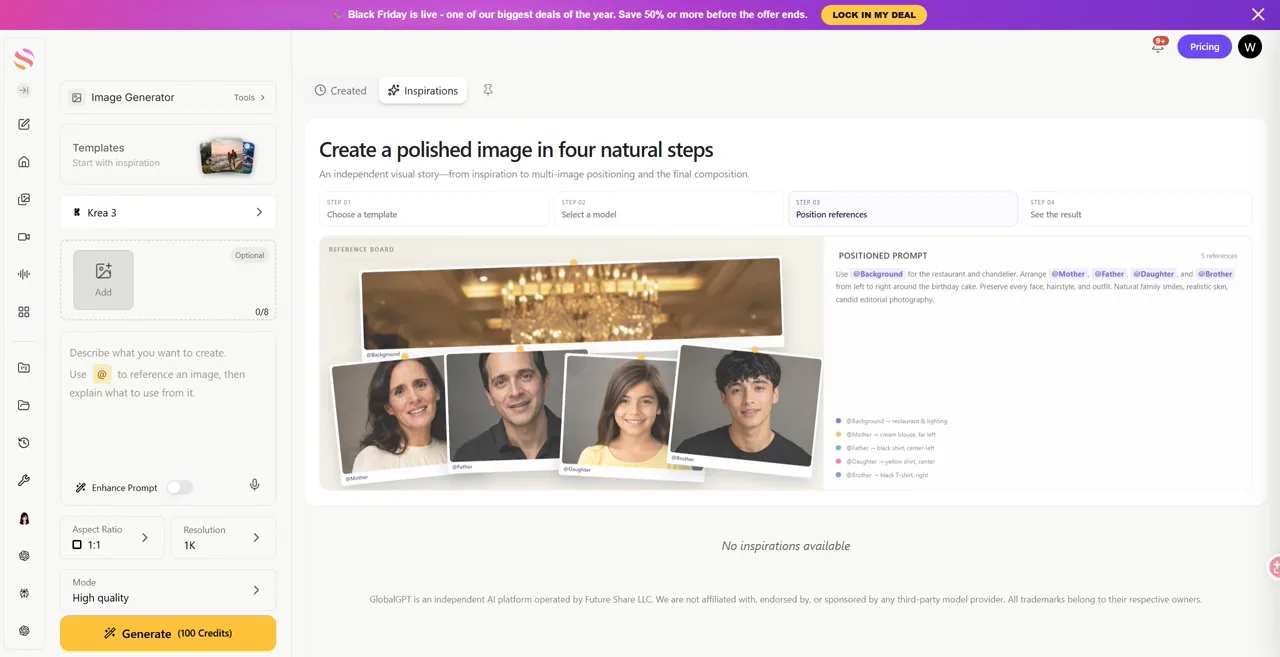Click the @ reference symbol in prompt hint

102,374
